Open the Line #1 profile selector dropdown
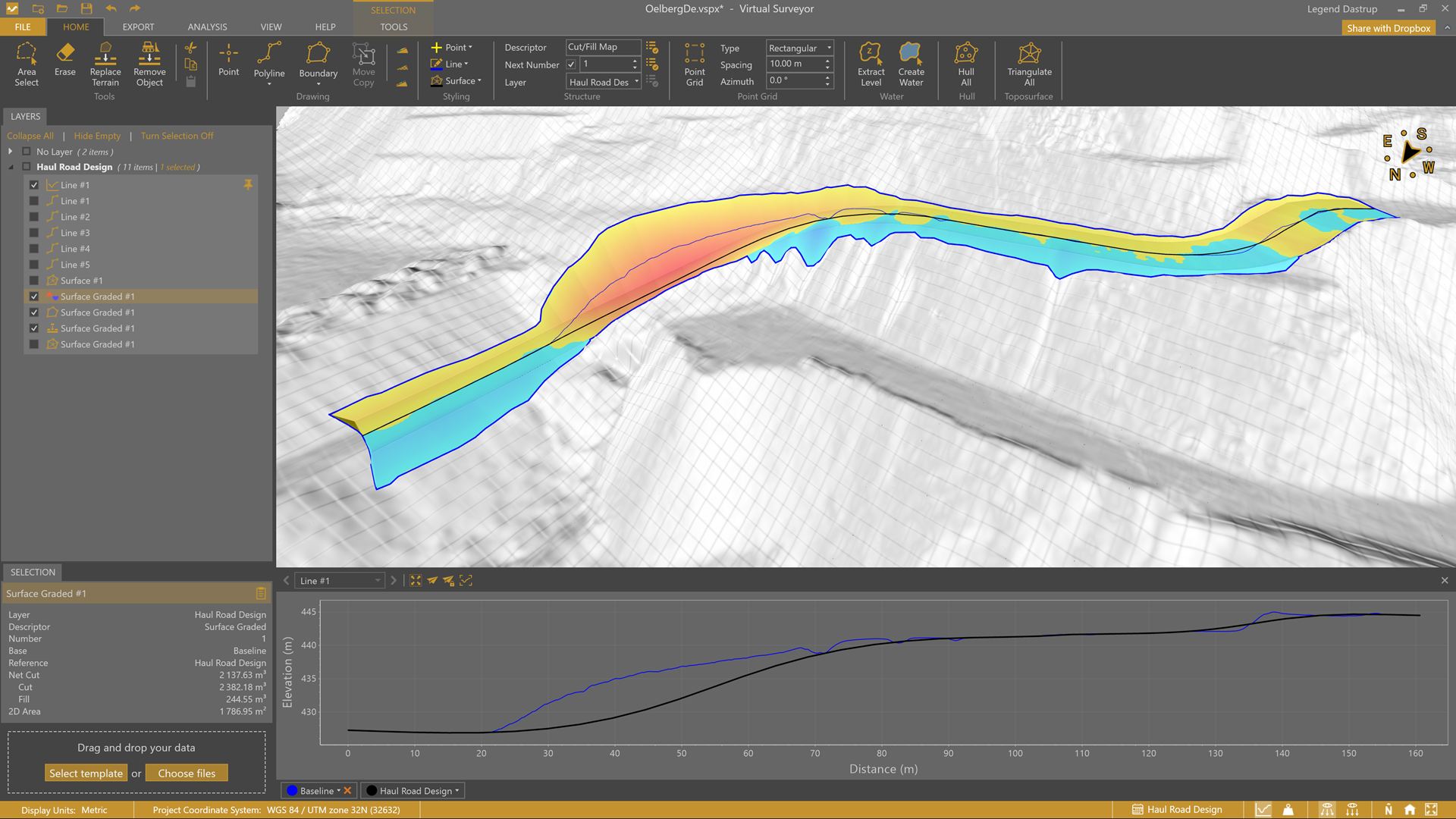 coord(340,581)
